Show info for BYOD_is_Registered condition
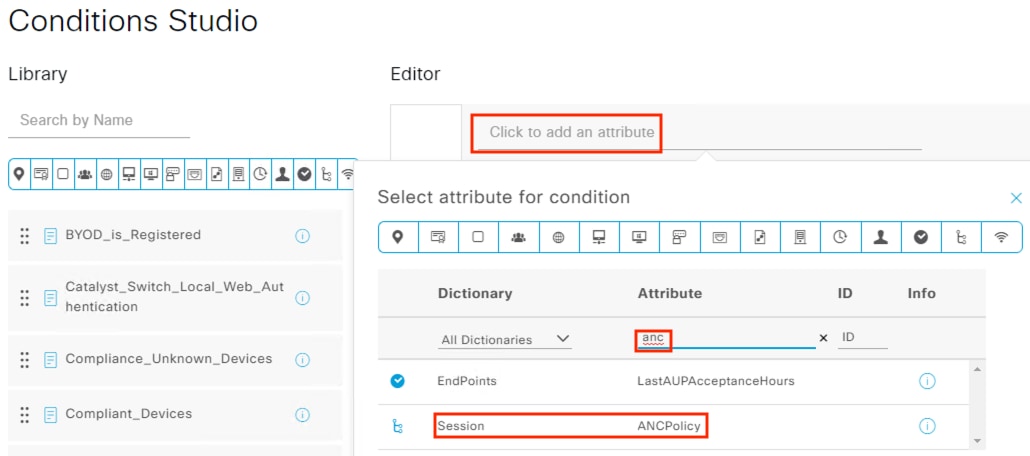The width and height of the screenshot is (1030, 456). 302,236
